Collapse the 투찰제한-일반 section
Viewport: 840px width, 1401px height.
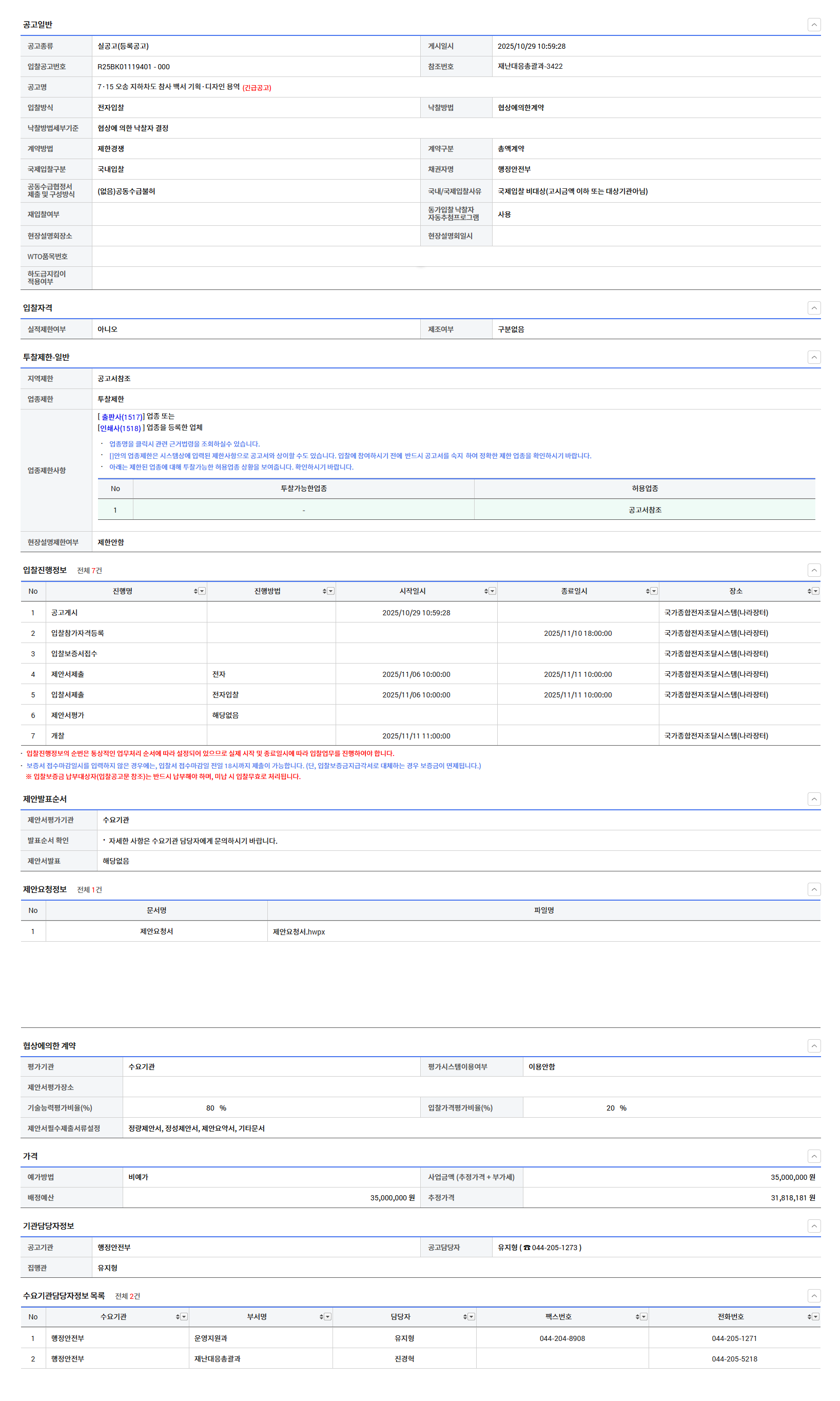tap(813, 357)
